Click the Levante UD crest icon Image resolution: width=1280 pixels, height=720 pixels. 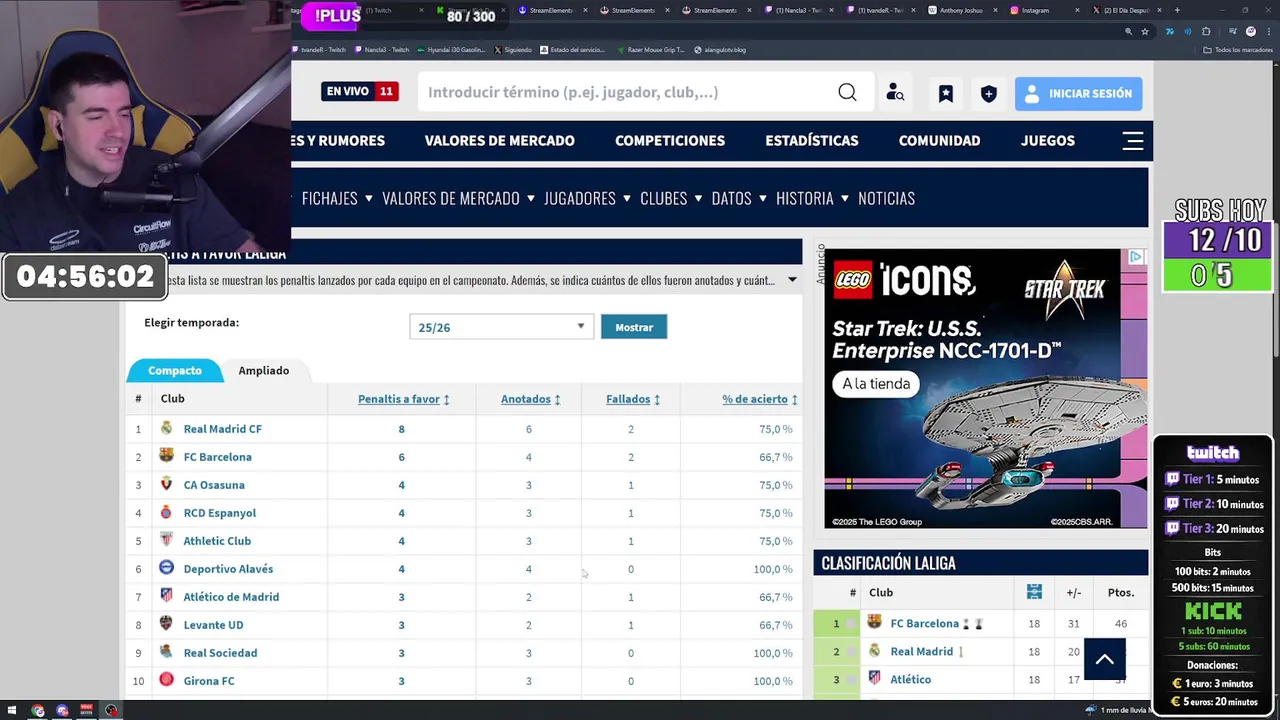[x=166, y=624]
